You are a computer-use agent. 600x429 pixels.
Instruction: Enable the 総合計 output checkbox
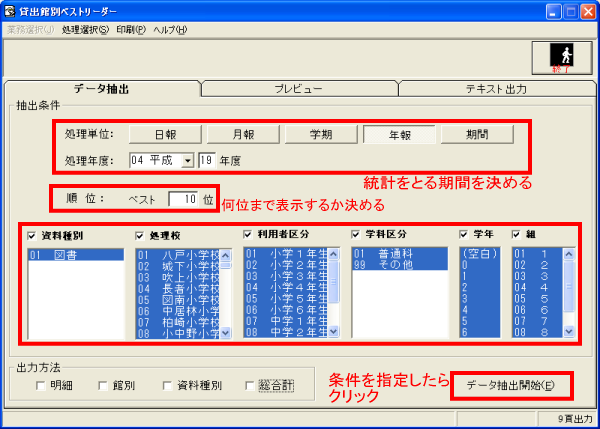pos(249,385)
